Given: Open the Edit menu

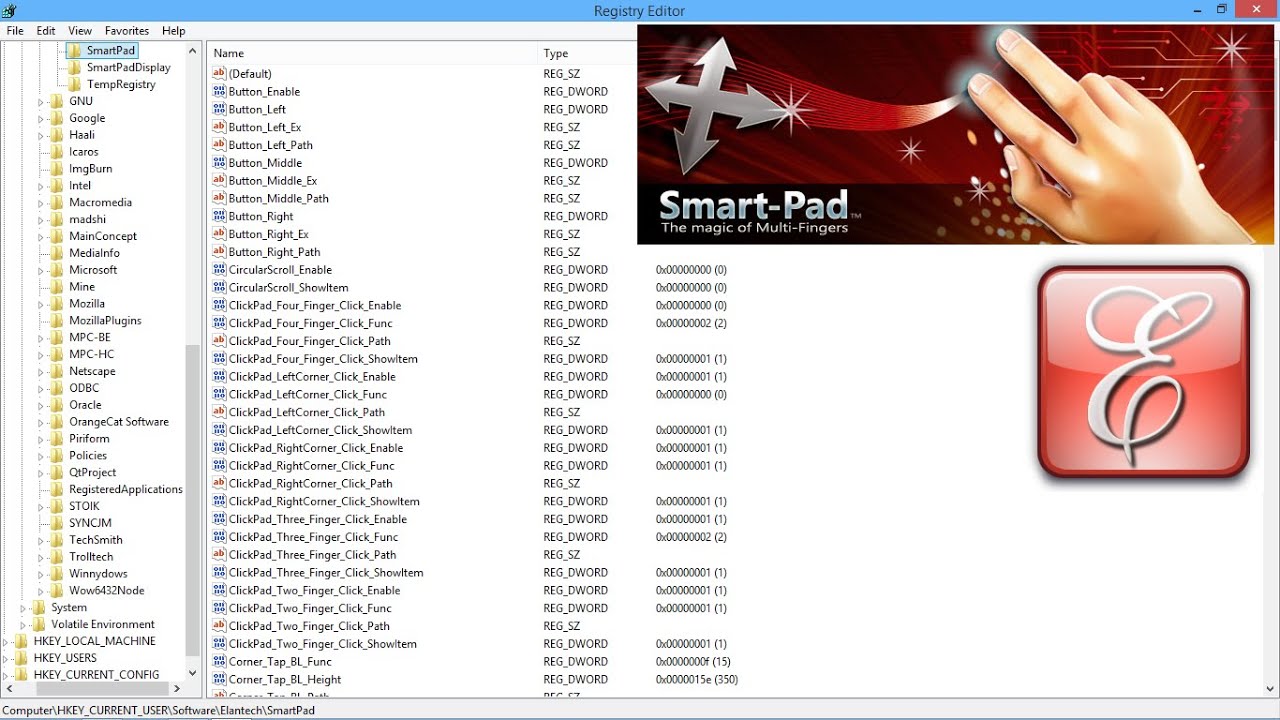Looking at the screenshot, I should [x=46, y=31].
